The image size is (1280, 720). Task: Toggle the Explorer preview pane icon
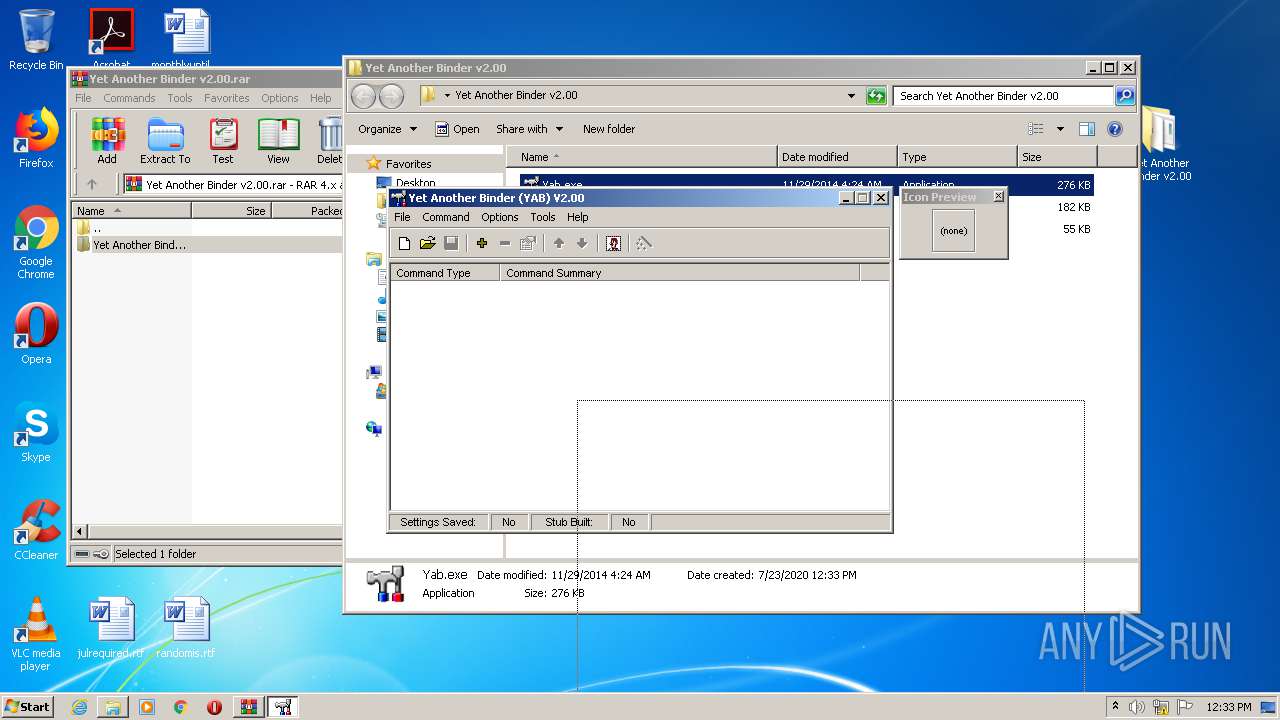[1087, 129]
